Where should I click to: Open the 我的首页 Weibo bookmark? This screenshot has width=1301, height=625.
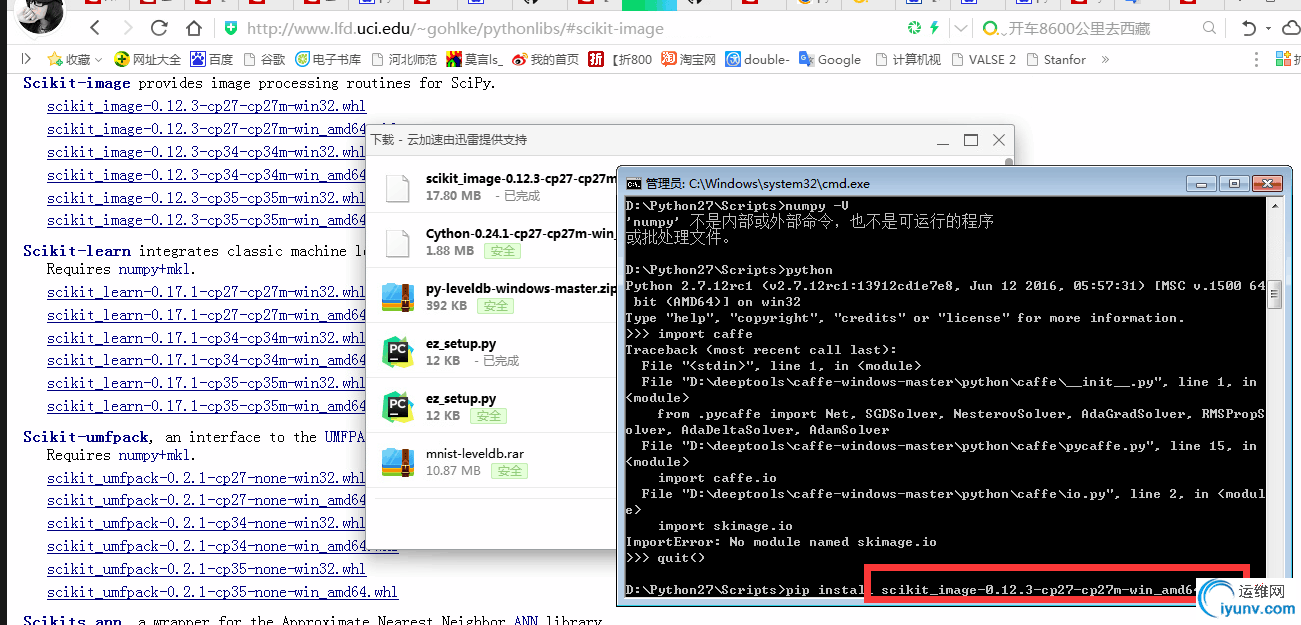click(x=546, y=59)
